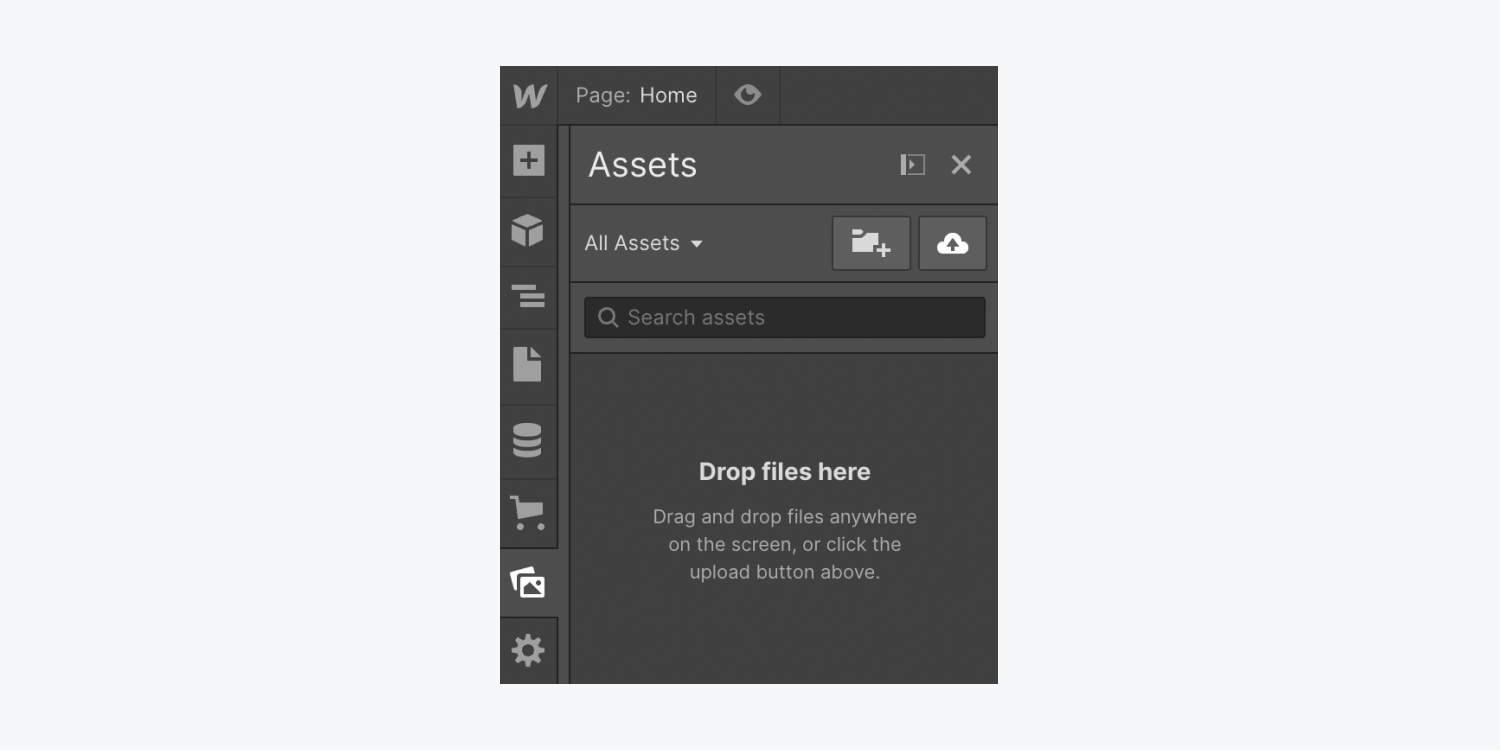
Task: Open the Navigator panel
Action: coord(528,296)
